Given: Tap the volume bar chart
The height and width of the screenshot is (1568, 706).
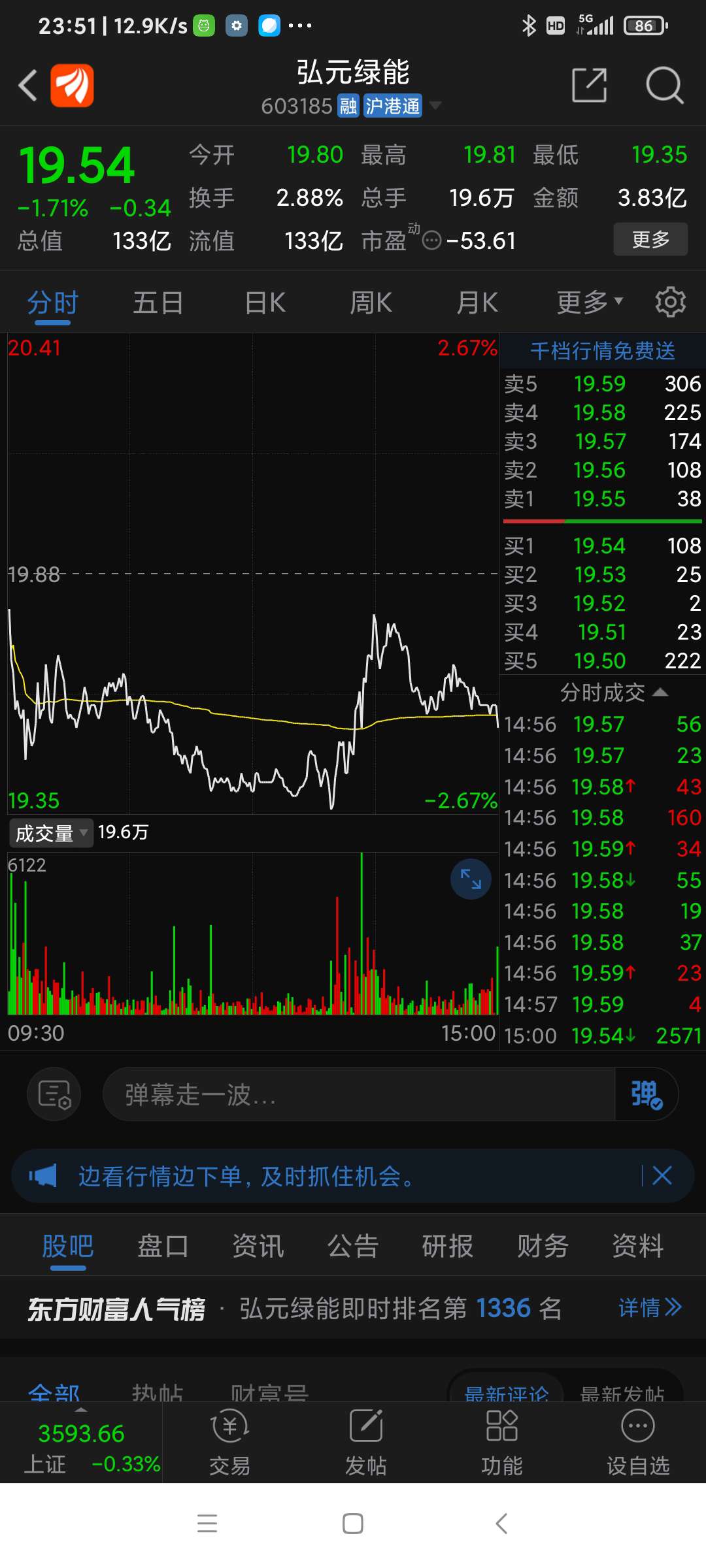Looking at the screenshot, I should pyautogui.click(x=252, y=933).
